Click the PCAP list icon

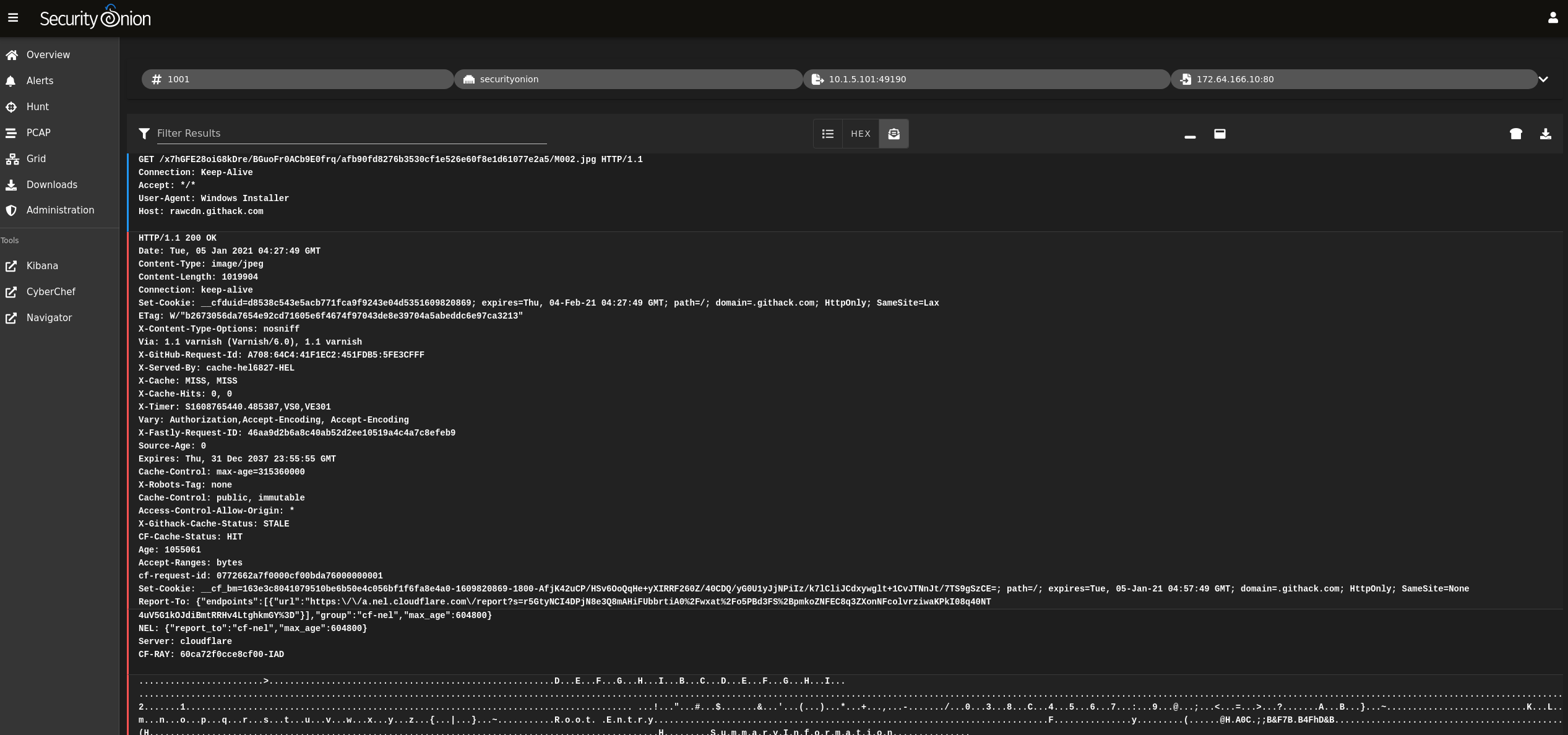pos(11,133)
